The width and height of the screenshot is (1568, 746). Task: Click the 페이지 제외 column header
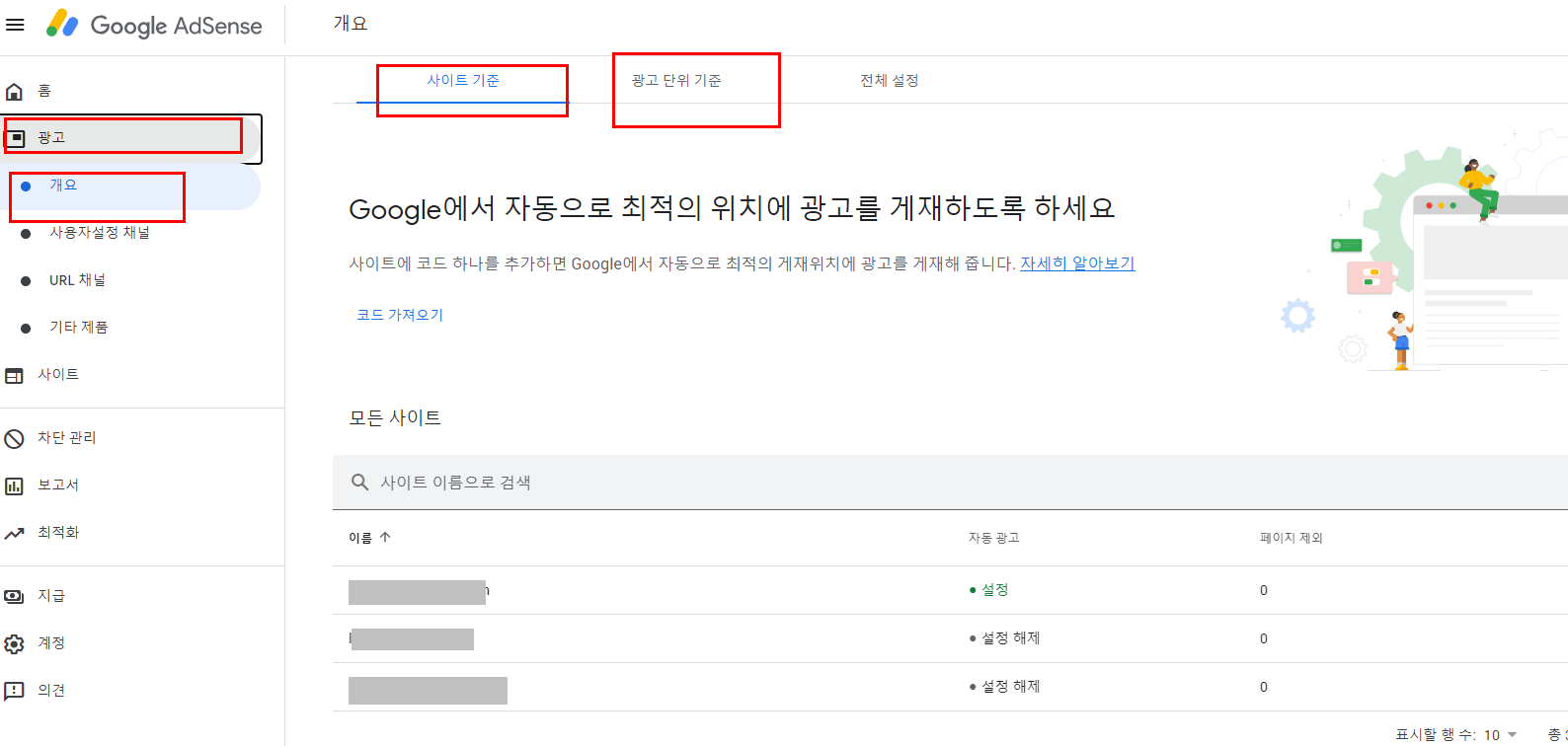coord(1291,538)
